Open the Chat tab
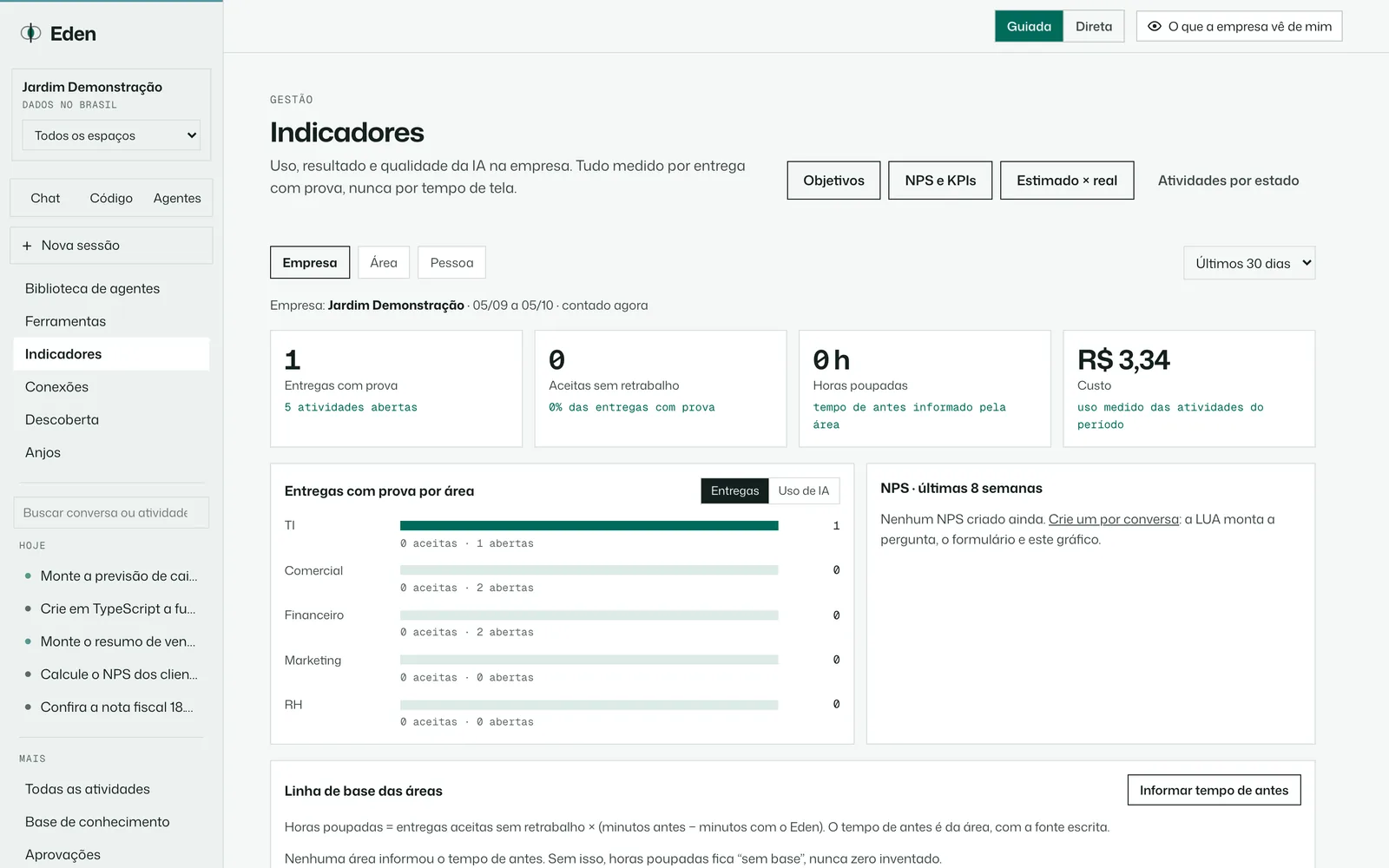 [x=45, y=198]
